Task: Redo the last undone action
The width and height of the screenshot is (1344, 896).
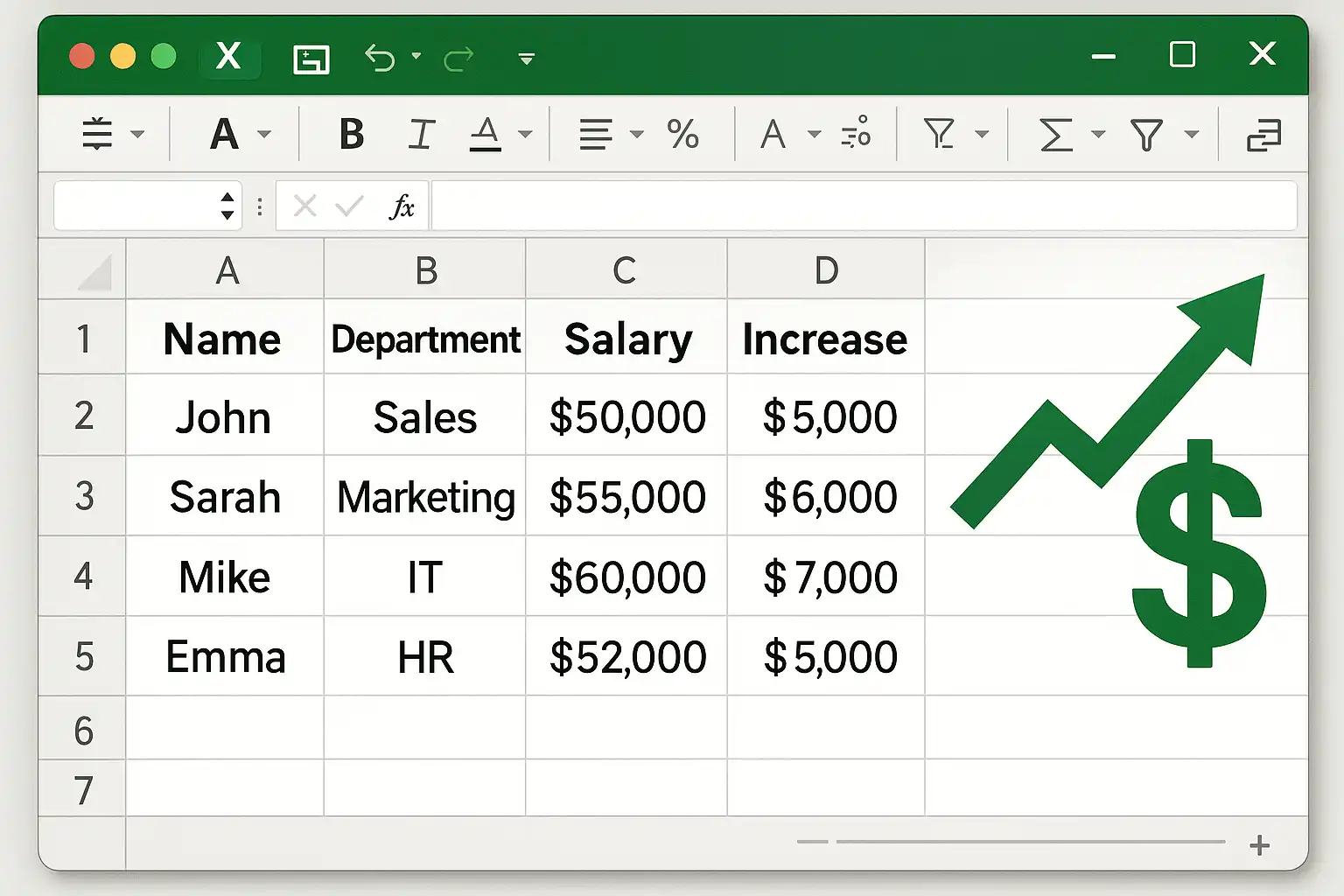Action: point(458,59)
